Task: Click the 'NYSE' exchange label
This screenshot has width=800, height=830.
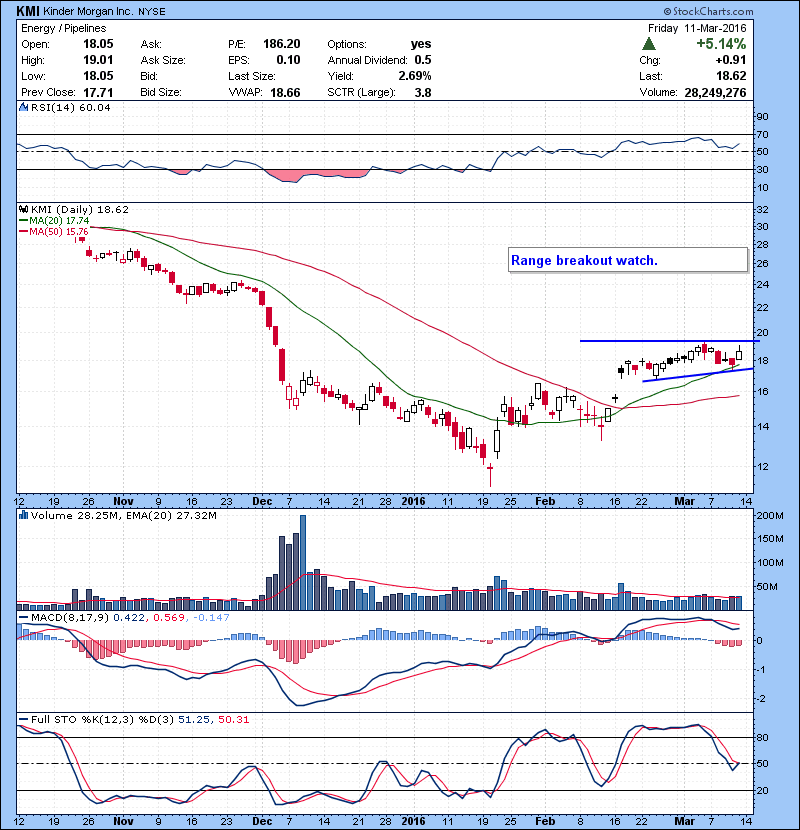Action: 151,11
